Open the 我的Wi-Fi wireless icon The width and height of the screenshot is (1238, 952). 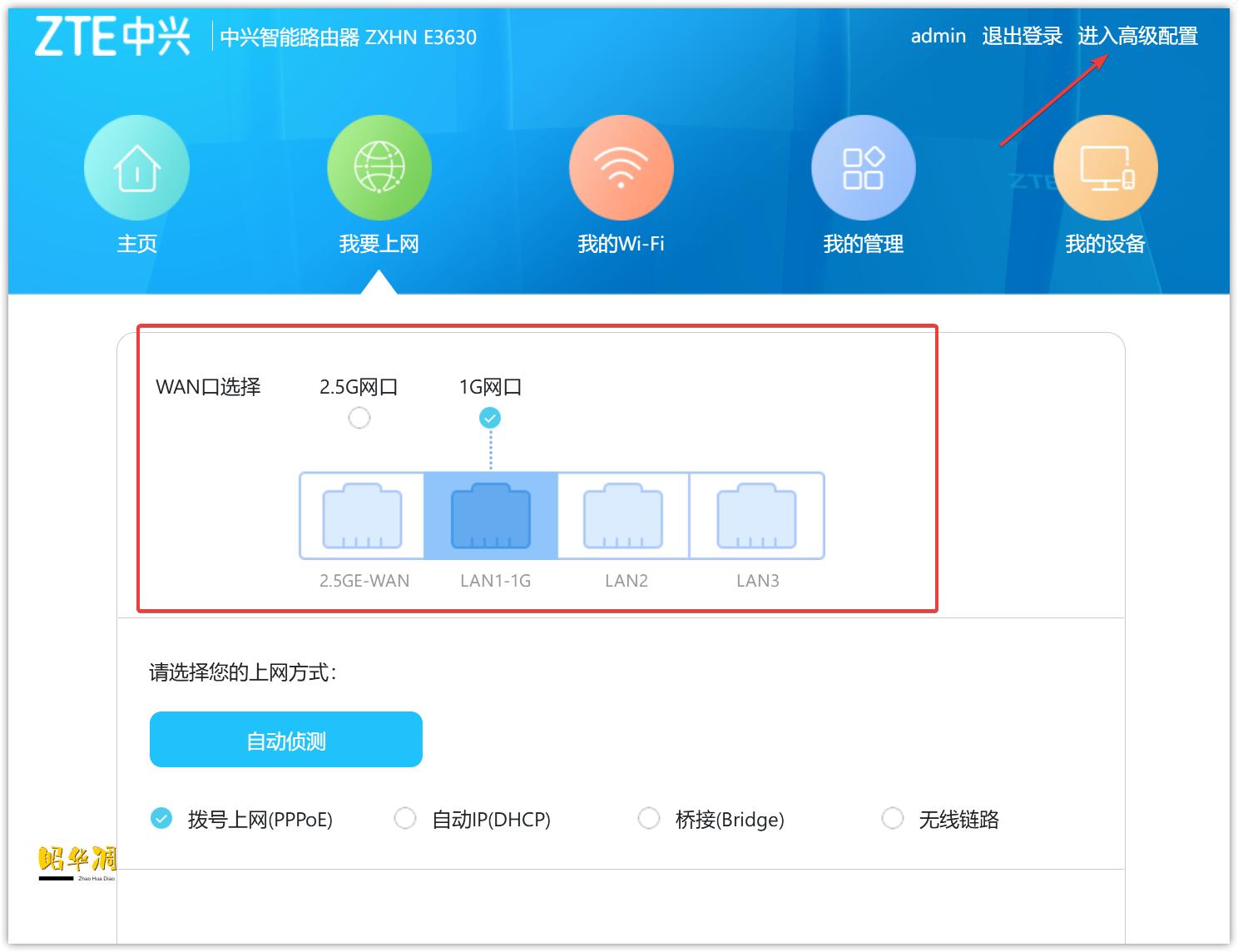coord(620,166)
